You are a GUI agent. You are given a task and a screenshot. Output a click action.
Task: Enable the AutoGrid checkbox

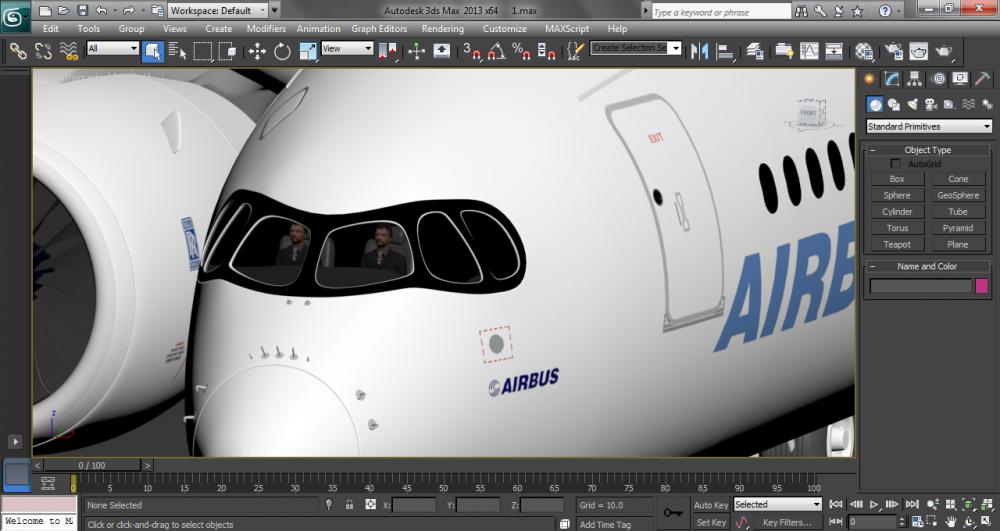[x=896, y=164]
